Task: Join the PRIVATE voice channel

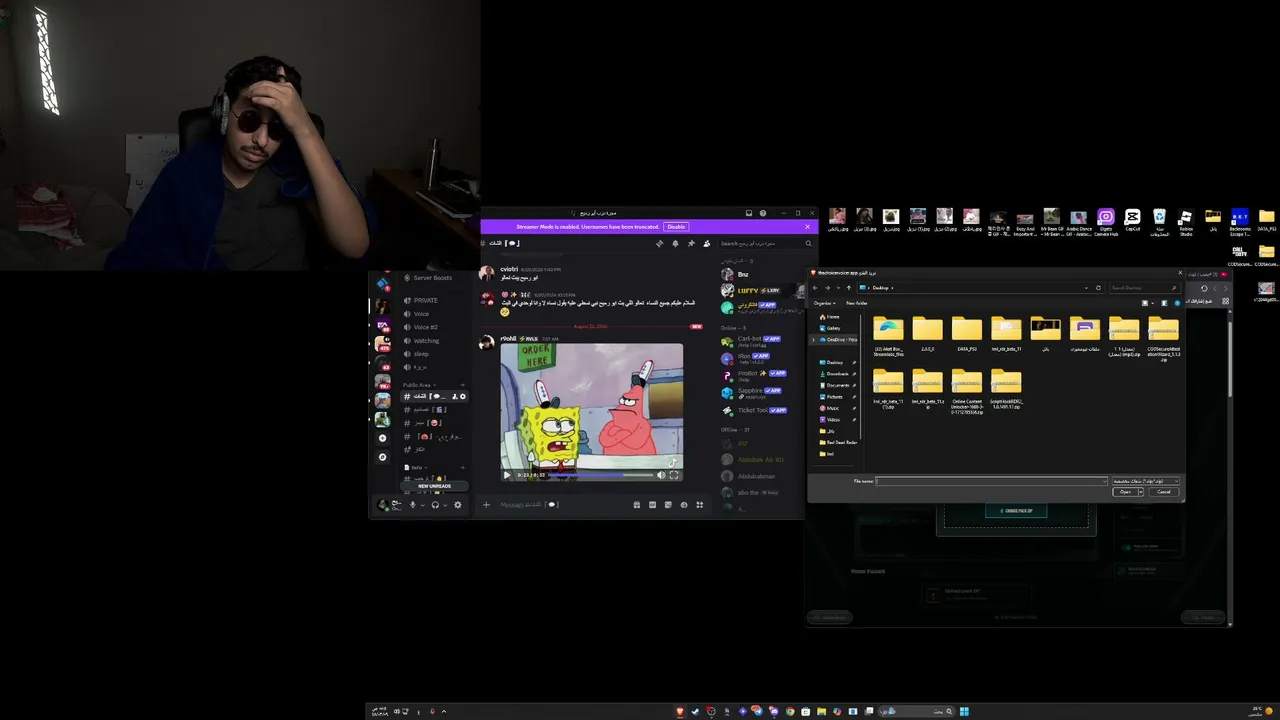Action: [427, 300]
